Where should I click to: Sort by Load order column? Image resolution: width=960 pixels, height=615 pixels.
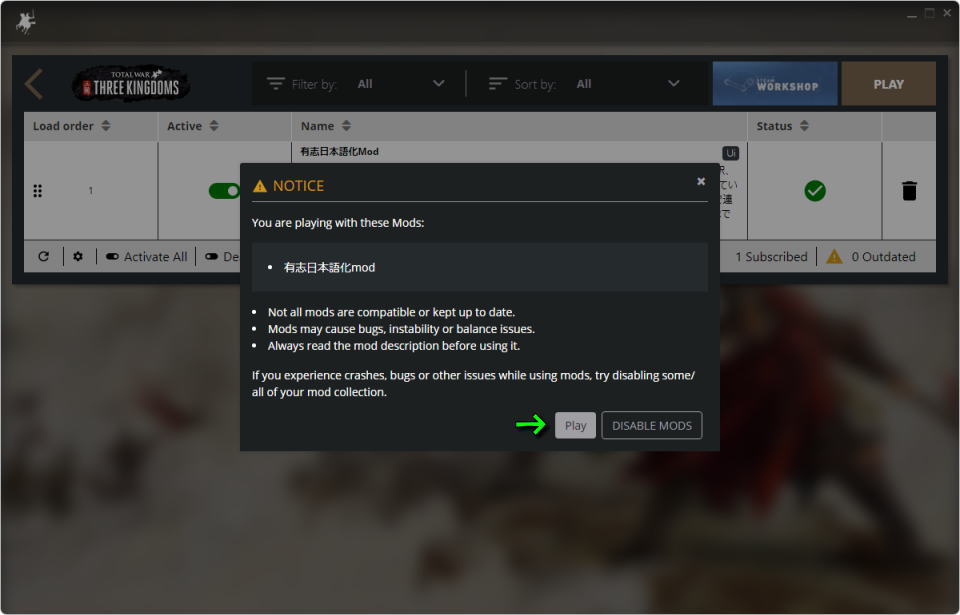pos(72,126)
